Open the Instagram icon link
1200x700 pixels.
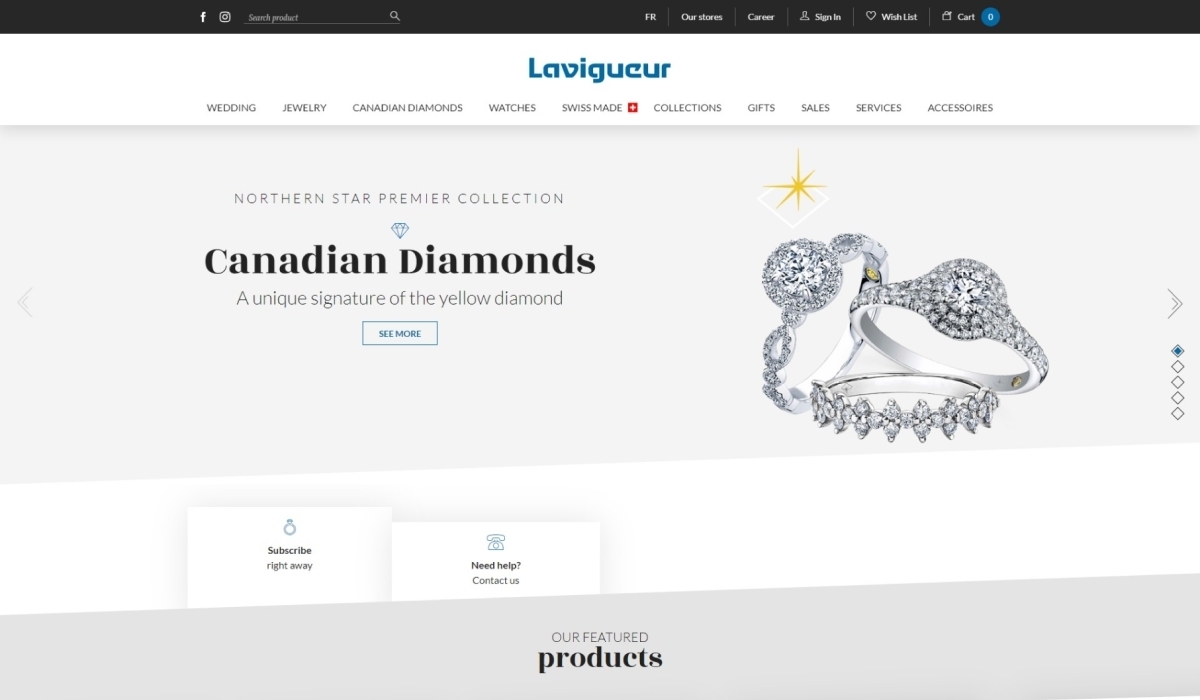tap(225, 17)
